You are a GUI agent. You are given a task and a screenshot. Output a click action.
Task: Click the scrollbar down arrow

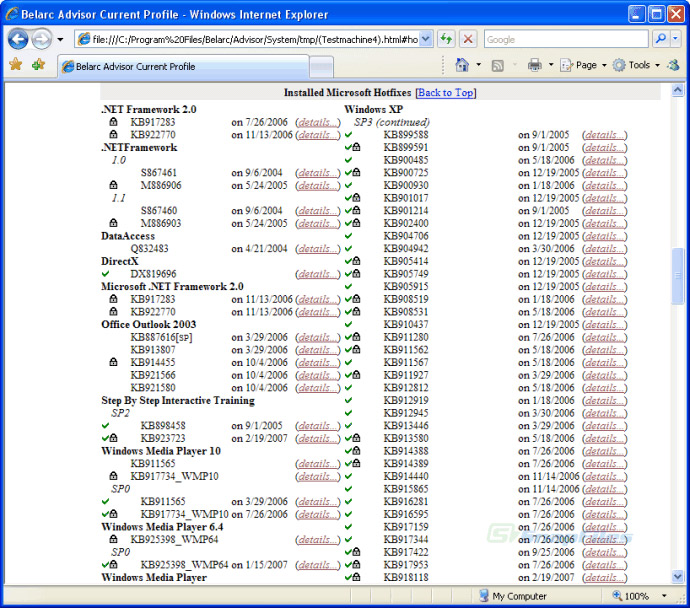coord(678,576)
